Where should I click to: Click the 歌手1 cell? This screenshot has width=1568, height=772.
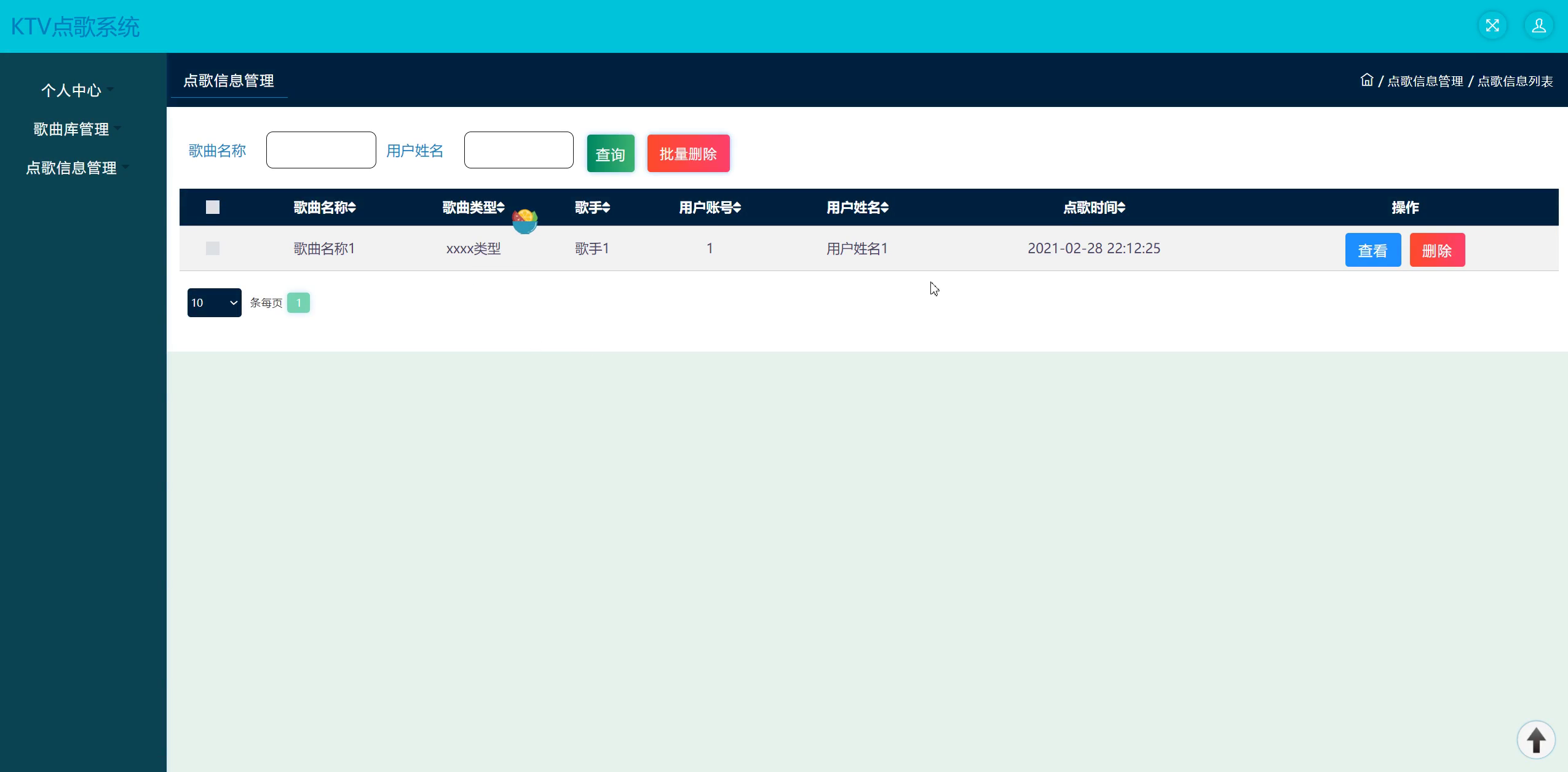point(592,248)
